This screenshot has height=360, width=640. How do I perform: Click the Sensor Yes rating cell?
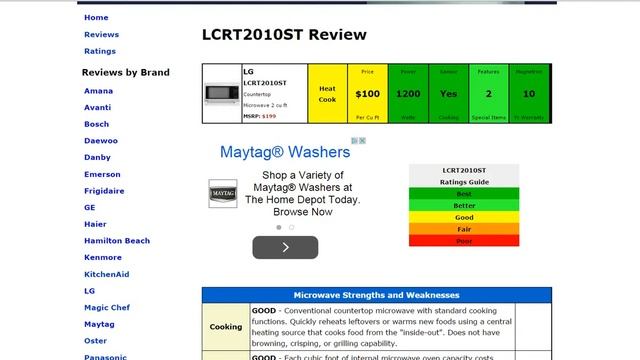click(x=449, y=93)
